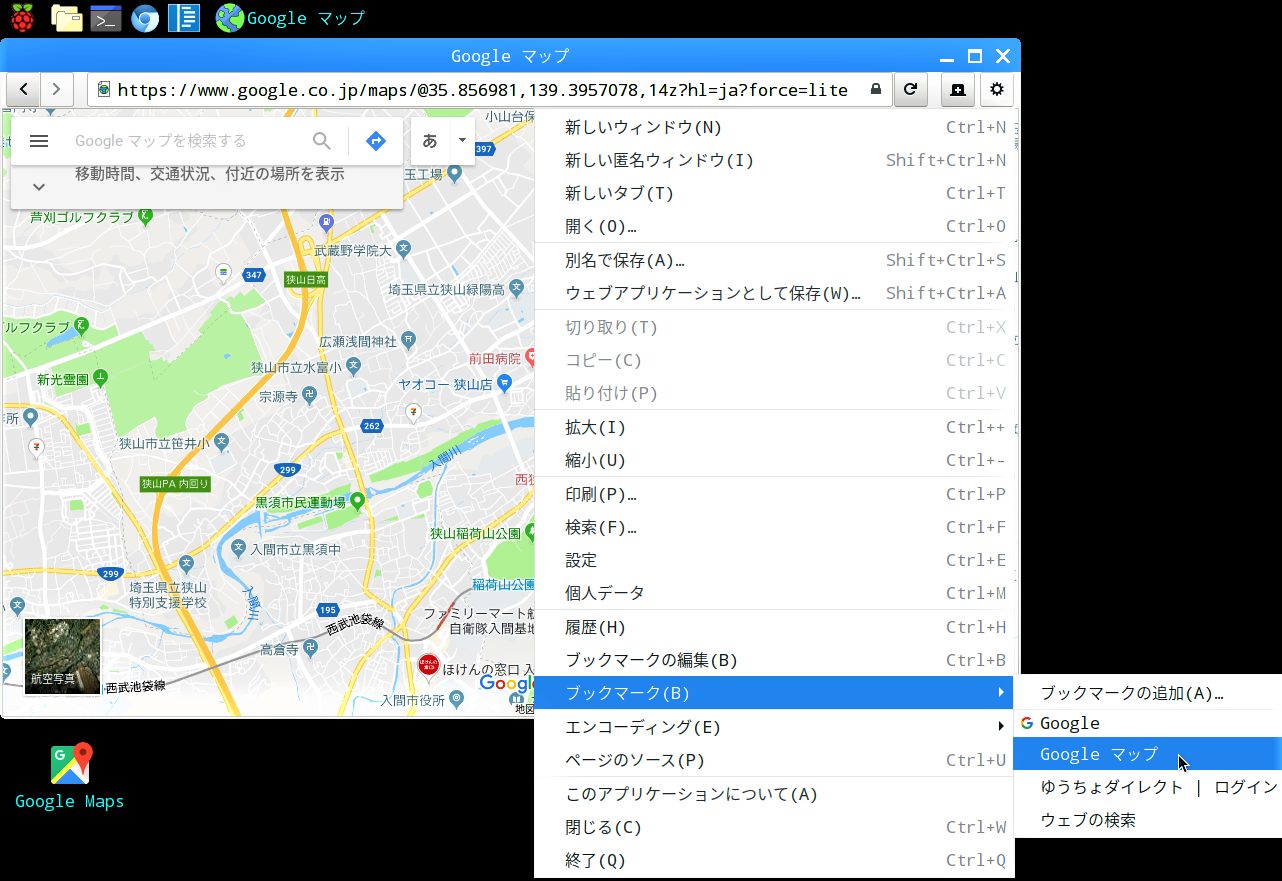This screenshot has height=881, width=1282.
Task: Click the Raspberry Pi menu icon
Action: point(22,17)
